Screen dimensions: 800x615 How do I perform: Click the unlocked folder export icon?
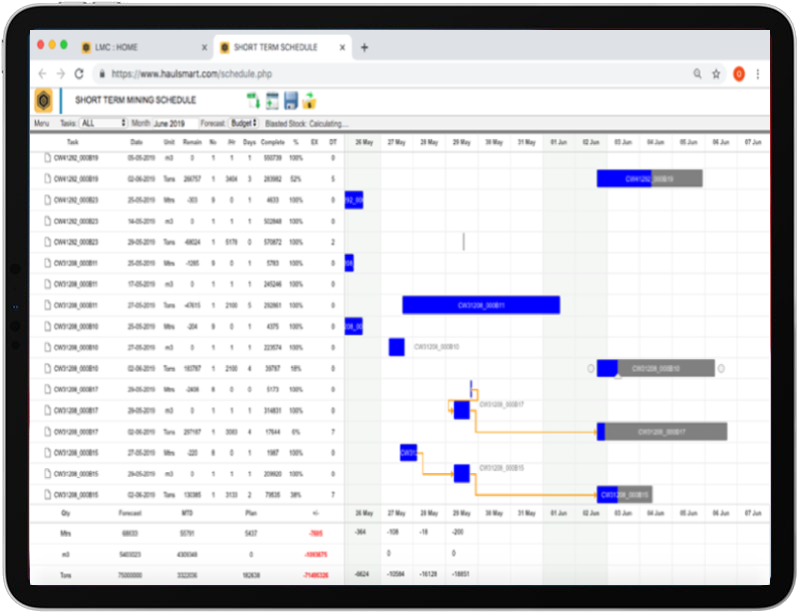point(309,101)
